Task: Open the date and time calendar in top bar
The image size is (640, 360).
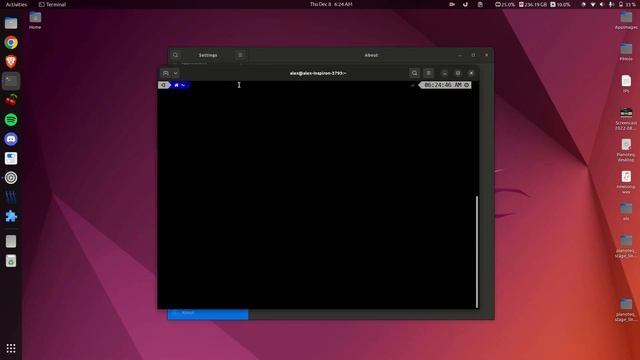Action: click(x=331, y=4)
